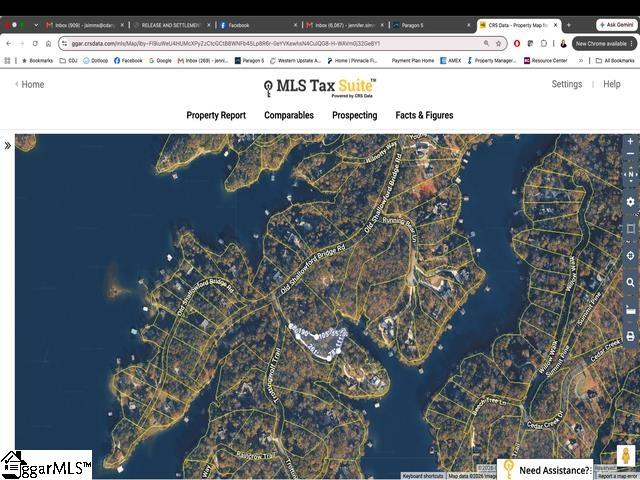This screenshot has height=480, width=640.
Task: Close the CRS Data Property Map tab
Action: click(x=556, y=25)
